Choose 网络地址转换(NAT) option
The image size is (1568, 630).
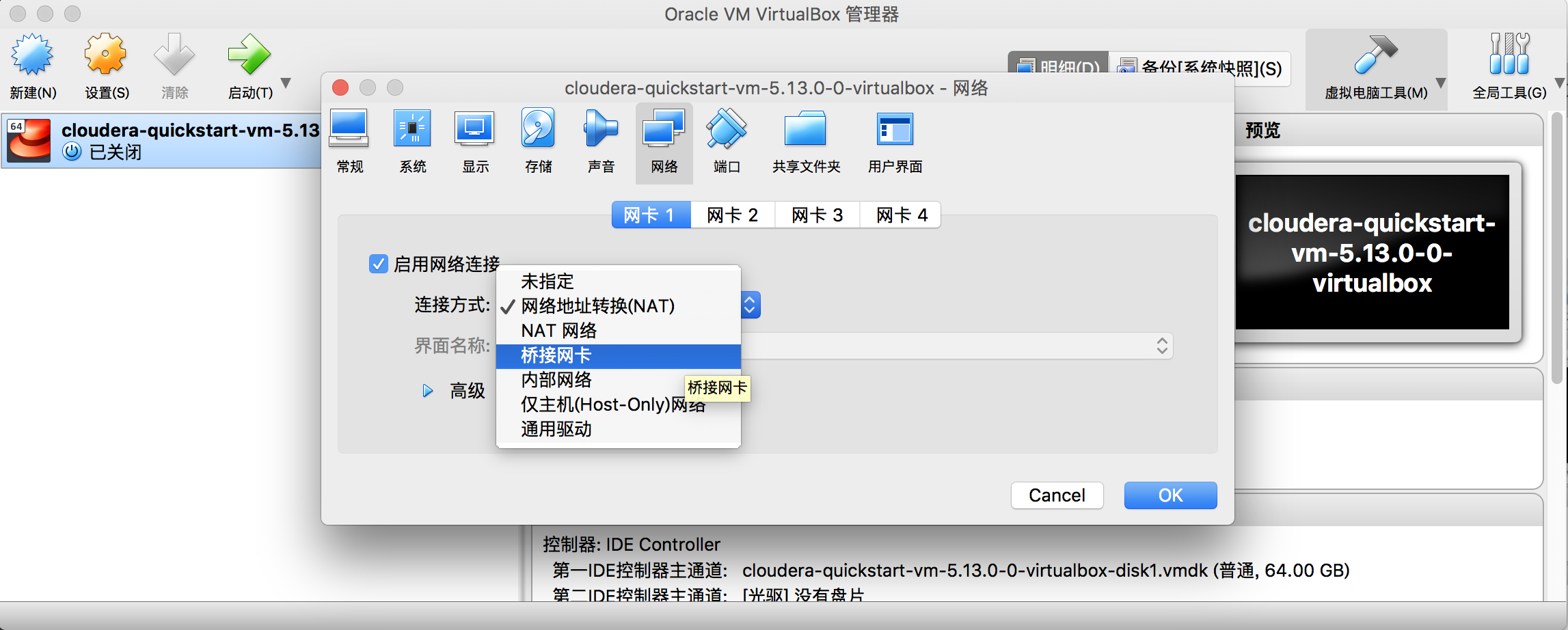(x=619, y=306)
